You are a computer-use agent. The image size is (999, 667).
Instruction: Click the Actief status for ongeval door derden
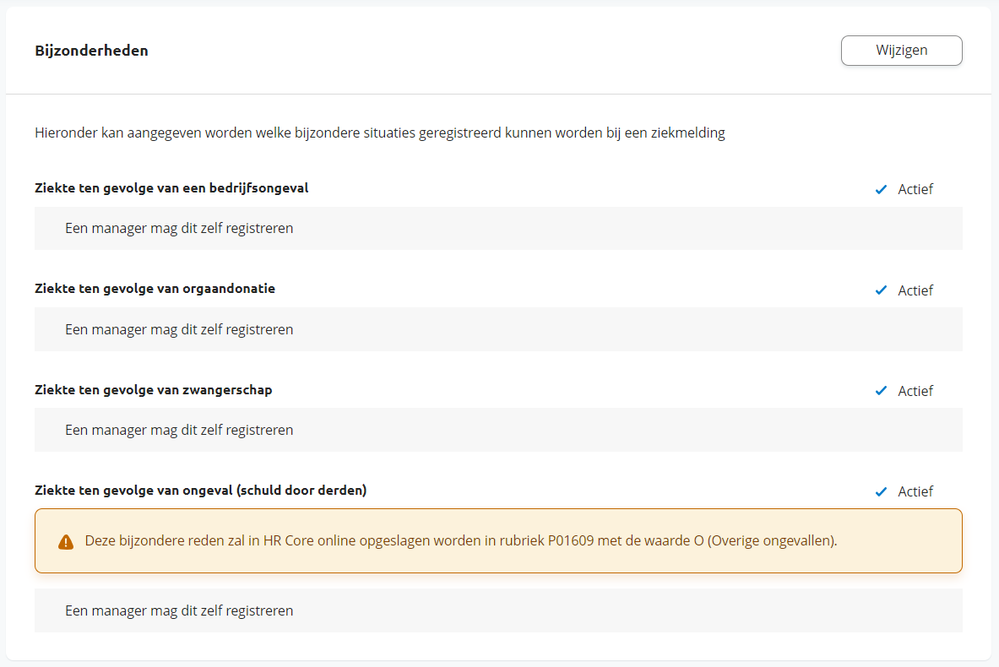(915, 492)
